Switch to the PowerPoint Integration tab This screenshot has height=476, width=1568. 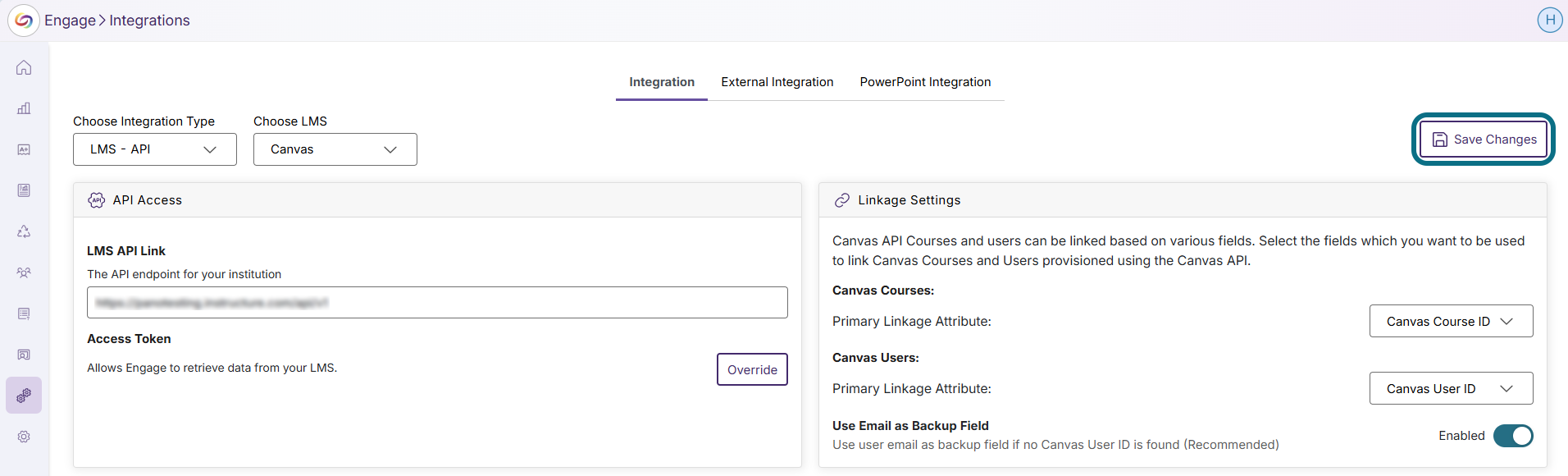click(925, 82)
